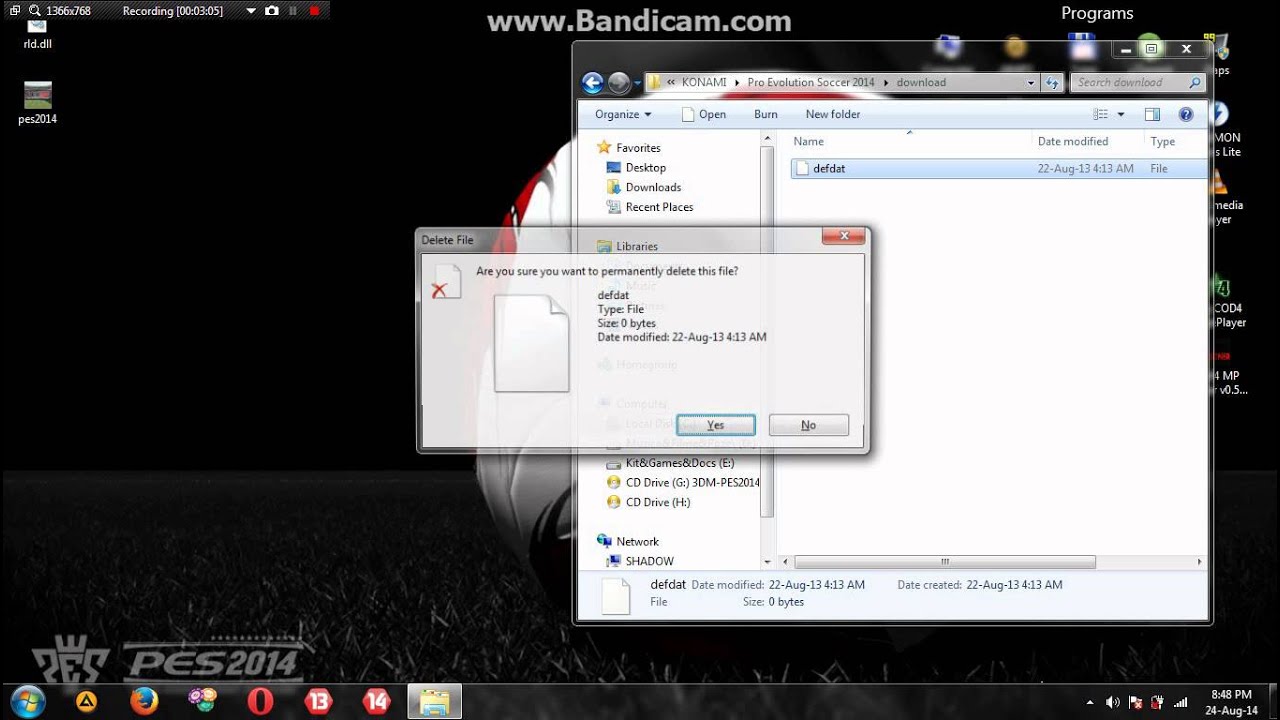Image resolution: width=1280 pixels, height=720 pixels.
Task: Close the Delete File dialog
Action: pos(844,236)
